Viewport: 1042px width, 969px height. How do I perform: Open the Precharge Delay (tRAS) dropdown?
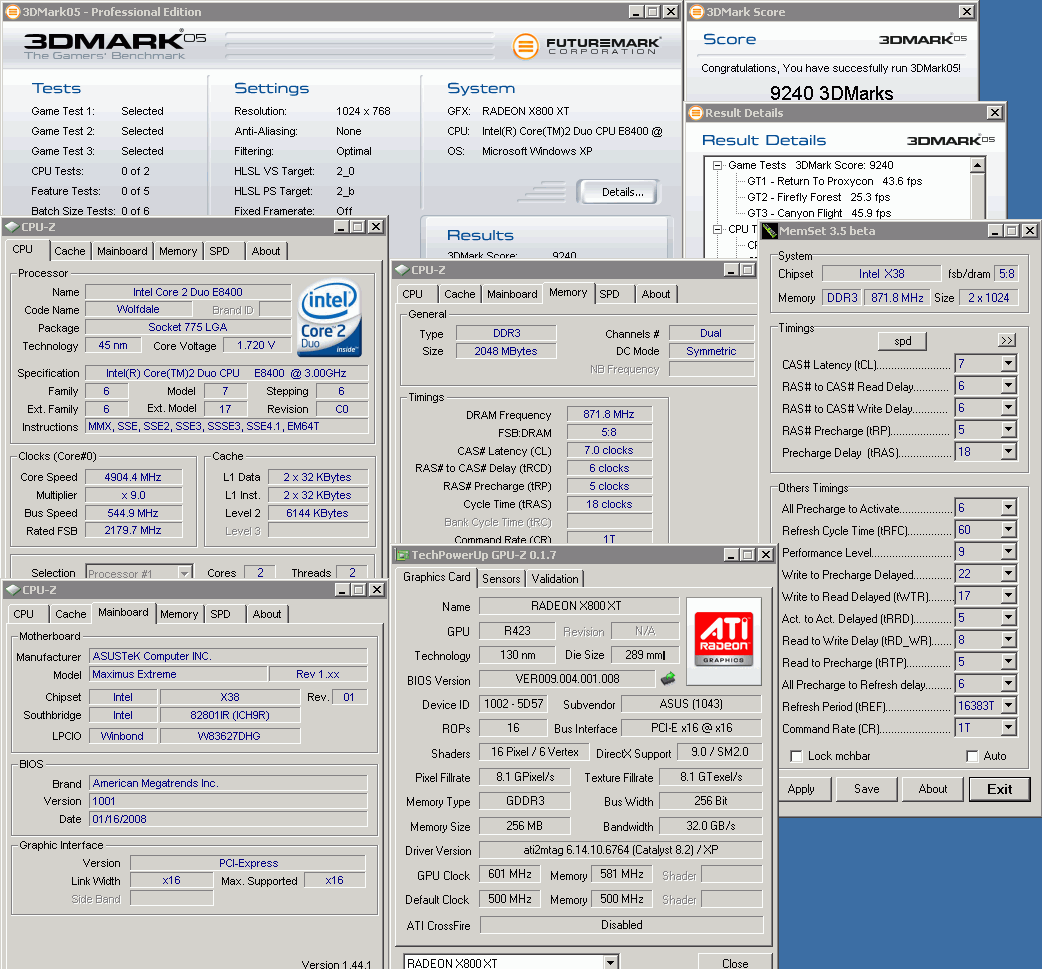[x=1009, y=451]
